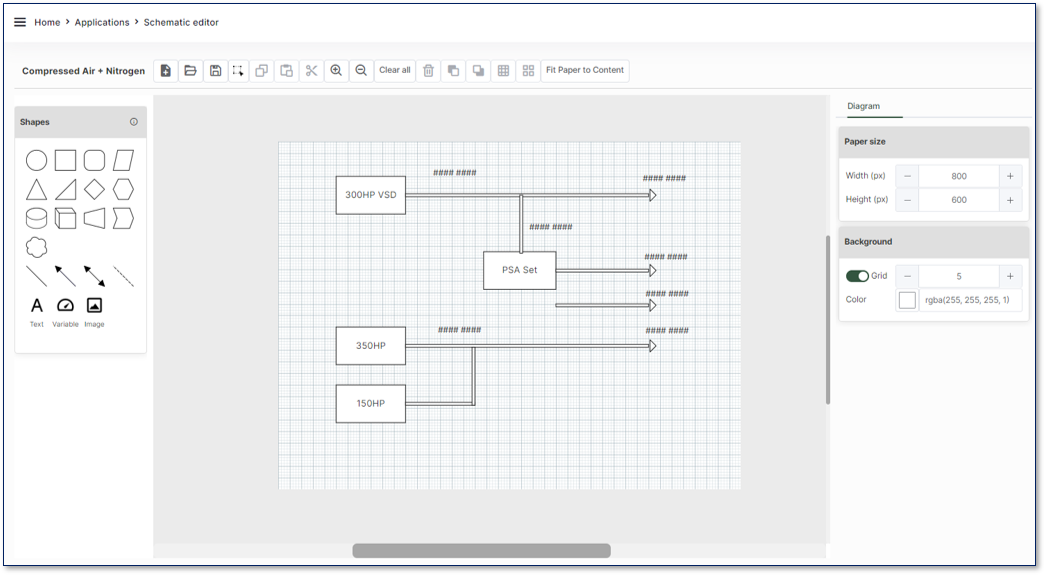Go to Applications breadcrumb
This screenshot has height=575, width=1045.
(102, 22)
